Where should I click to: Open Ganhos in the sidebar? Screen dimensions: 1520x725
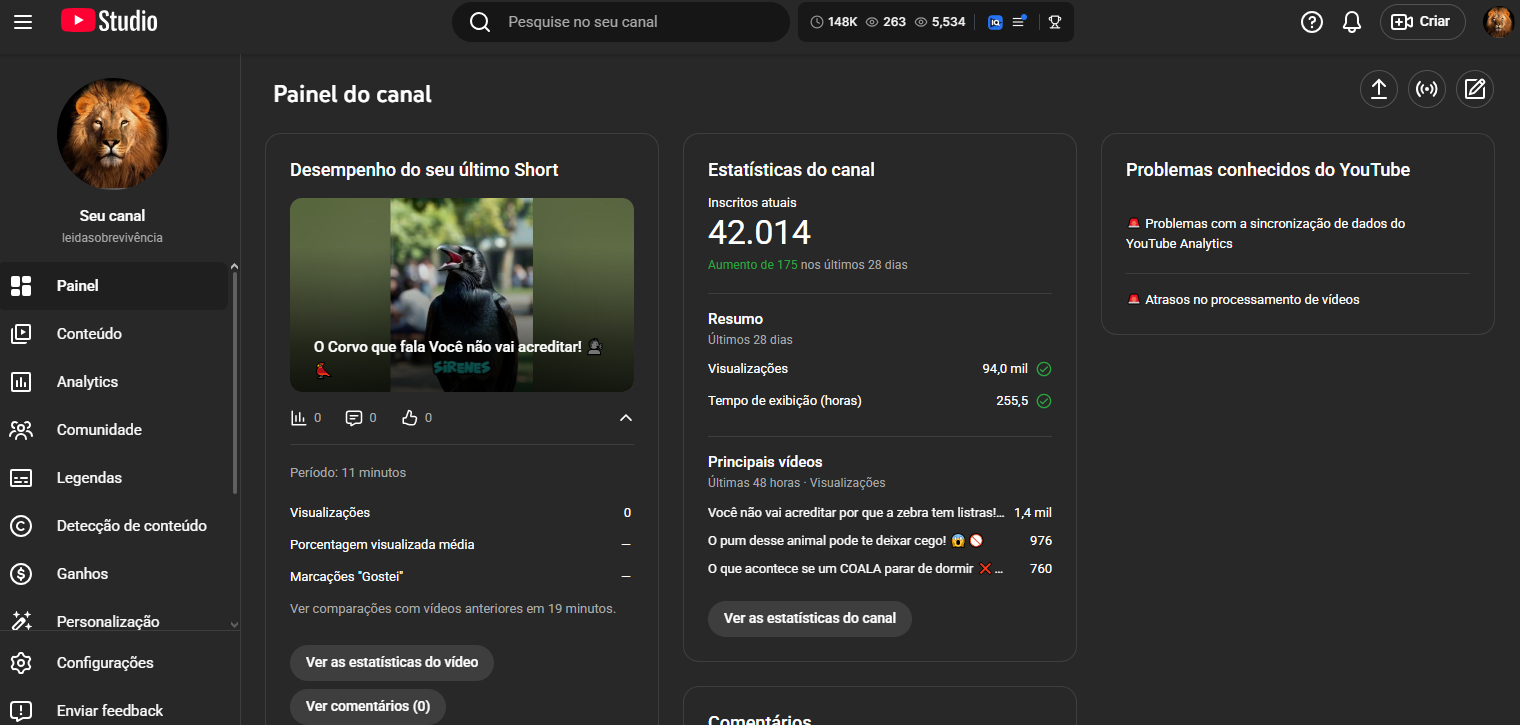(x=115, y=574)
